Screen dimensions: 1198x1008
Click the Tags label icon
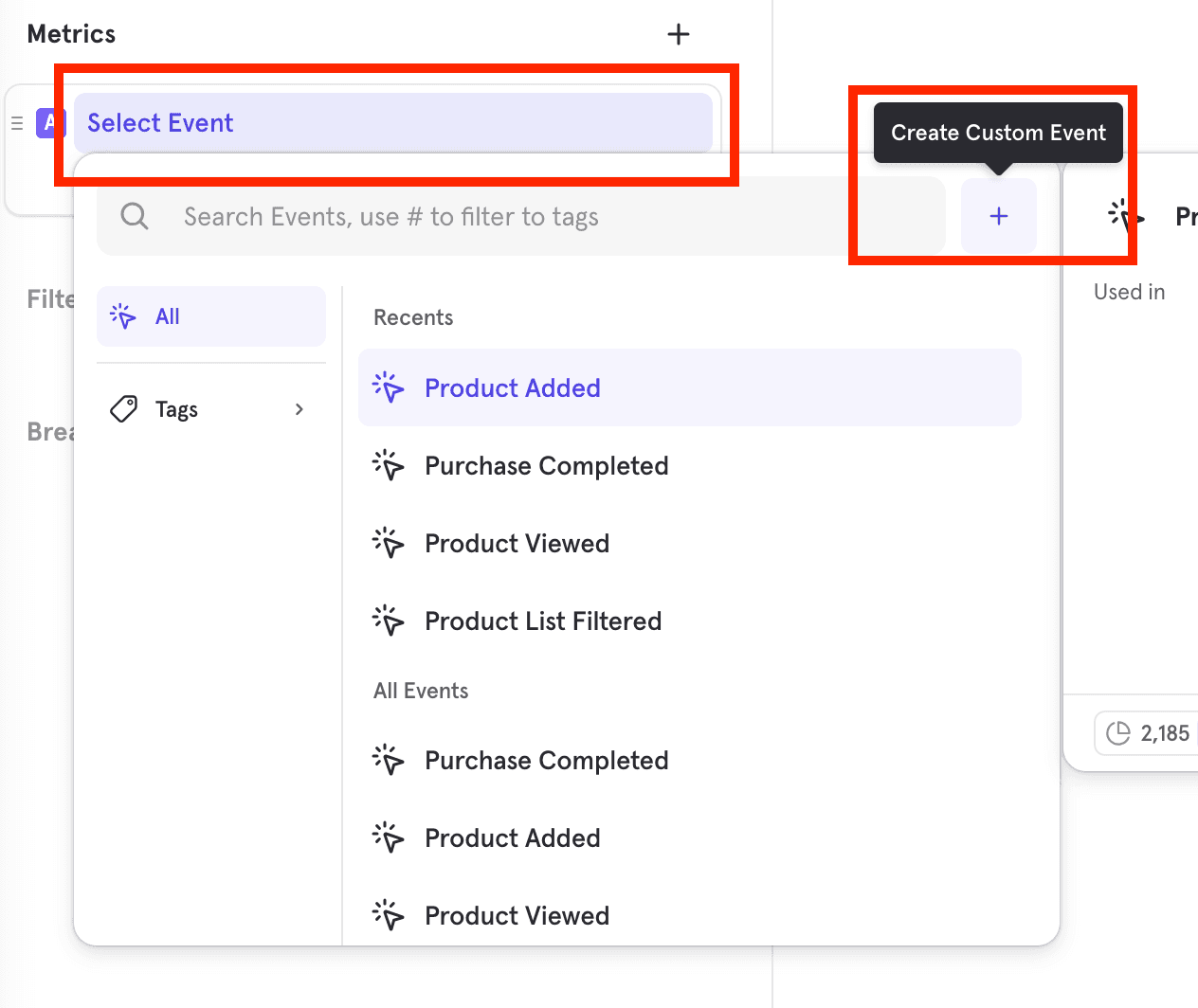tap(124, 409)
